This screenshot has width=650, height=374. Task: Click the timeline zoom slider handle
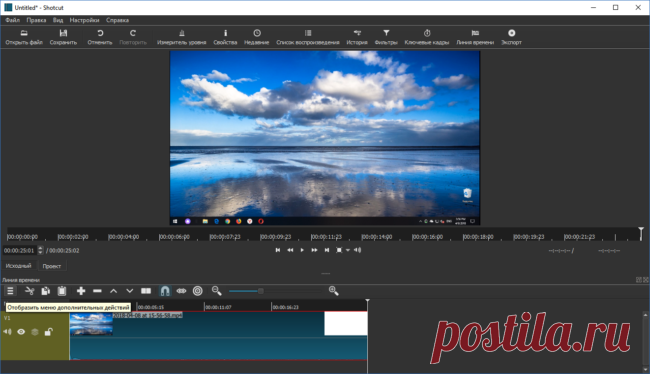point(260,291)
